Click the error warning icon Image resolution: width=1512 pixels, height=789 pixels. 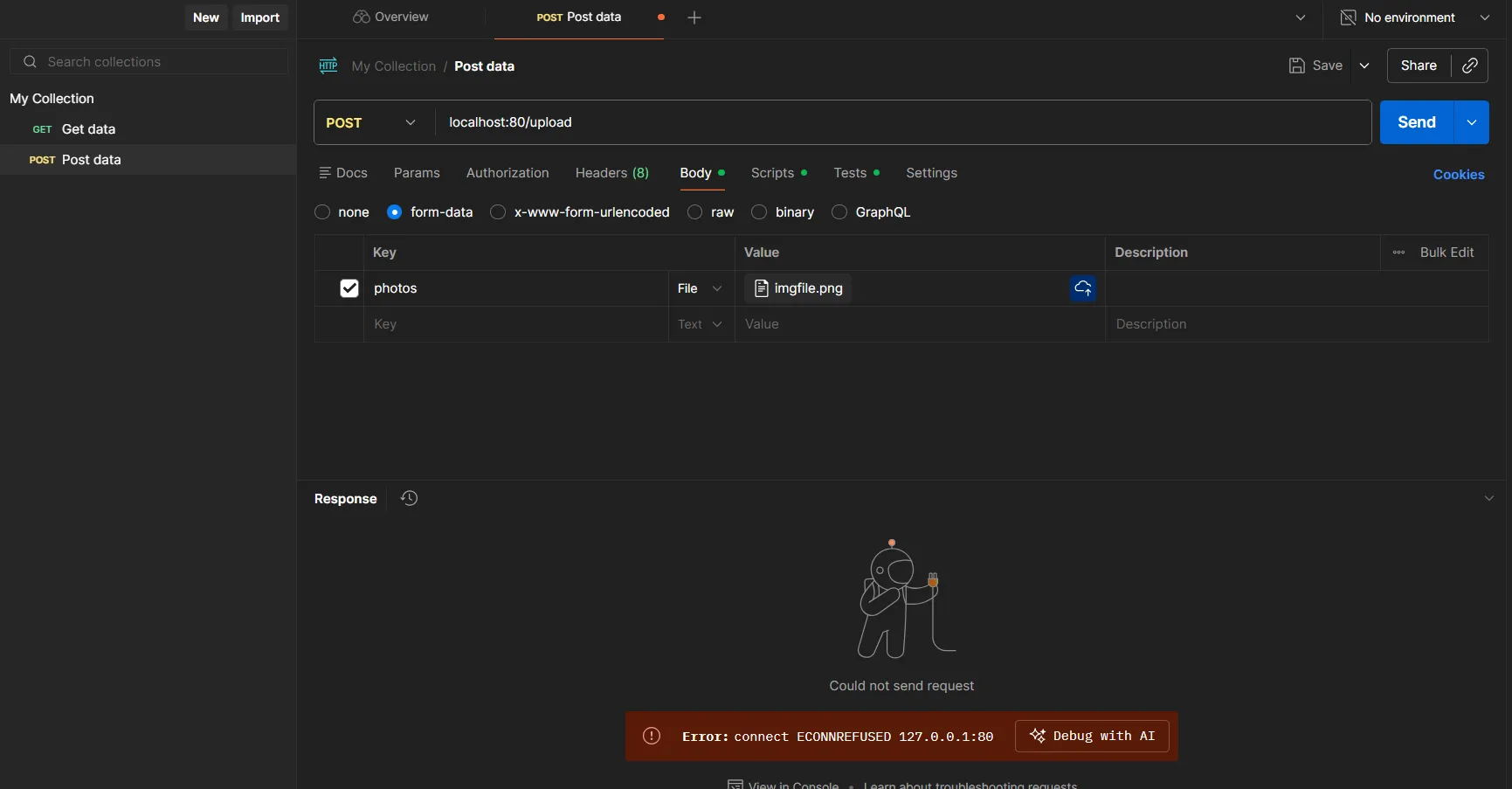pyautogui.click(x=652, y=736)
